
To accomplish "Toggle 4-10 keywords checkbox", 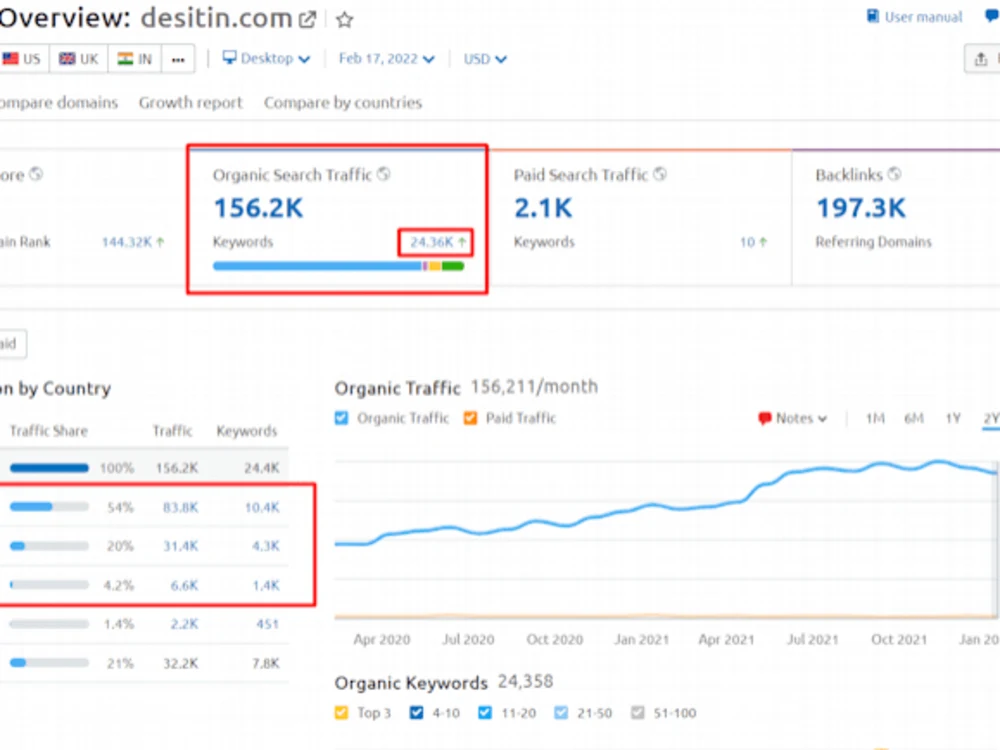I will (416, 713).
